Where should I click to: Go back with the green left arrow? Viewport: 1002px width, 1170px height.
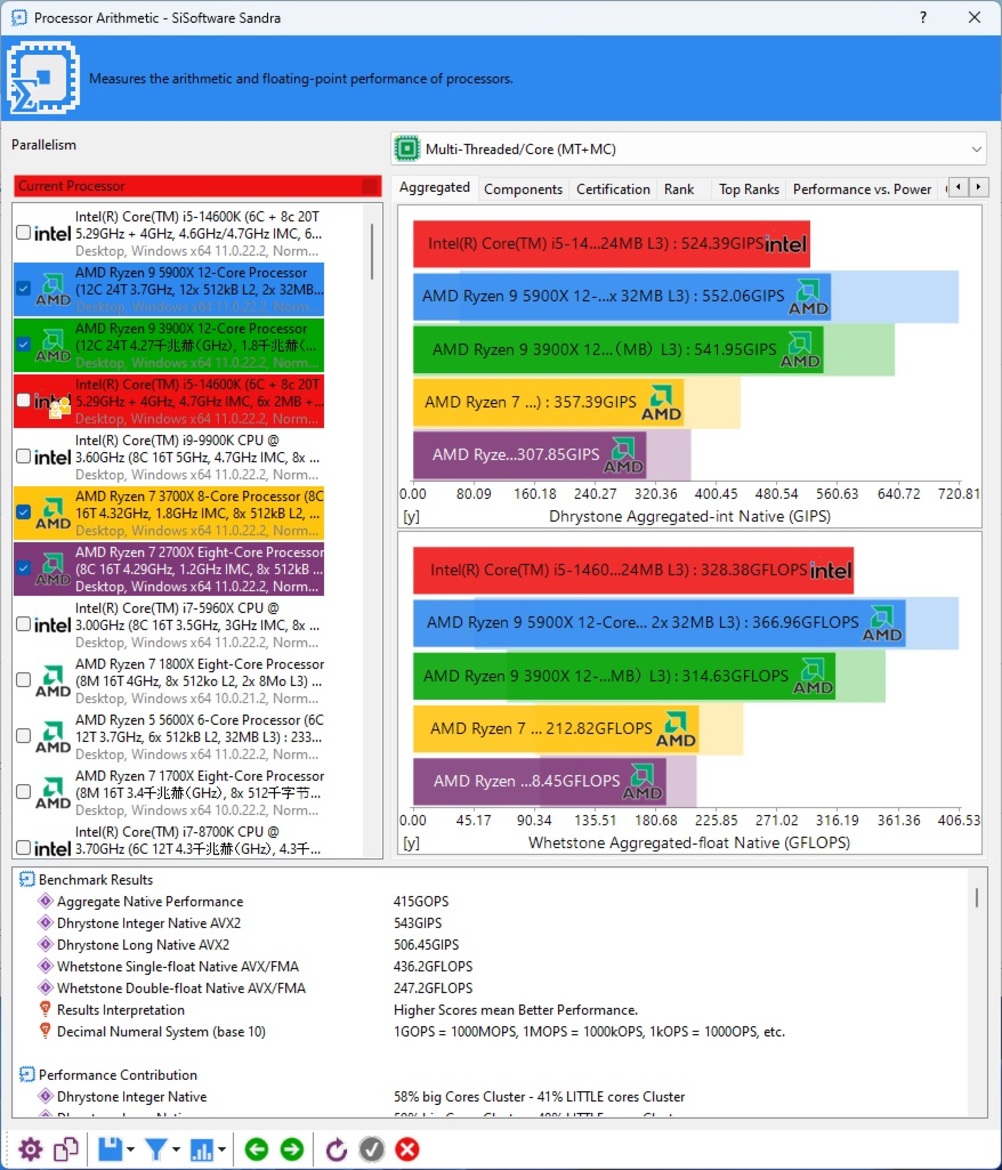click(x=257, y=1149)
